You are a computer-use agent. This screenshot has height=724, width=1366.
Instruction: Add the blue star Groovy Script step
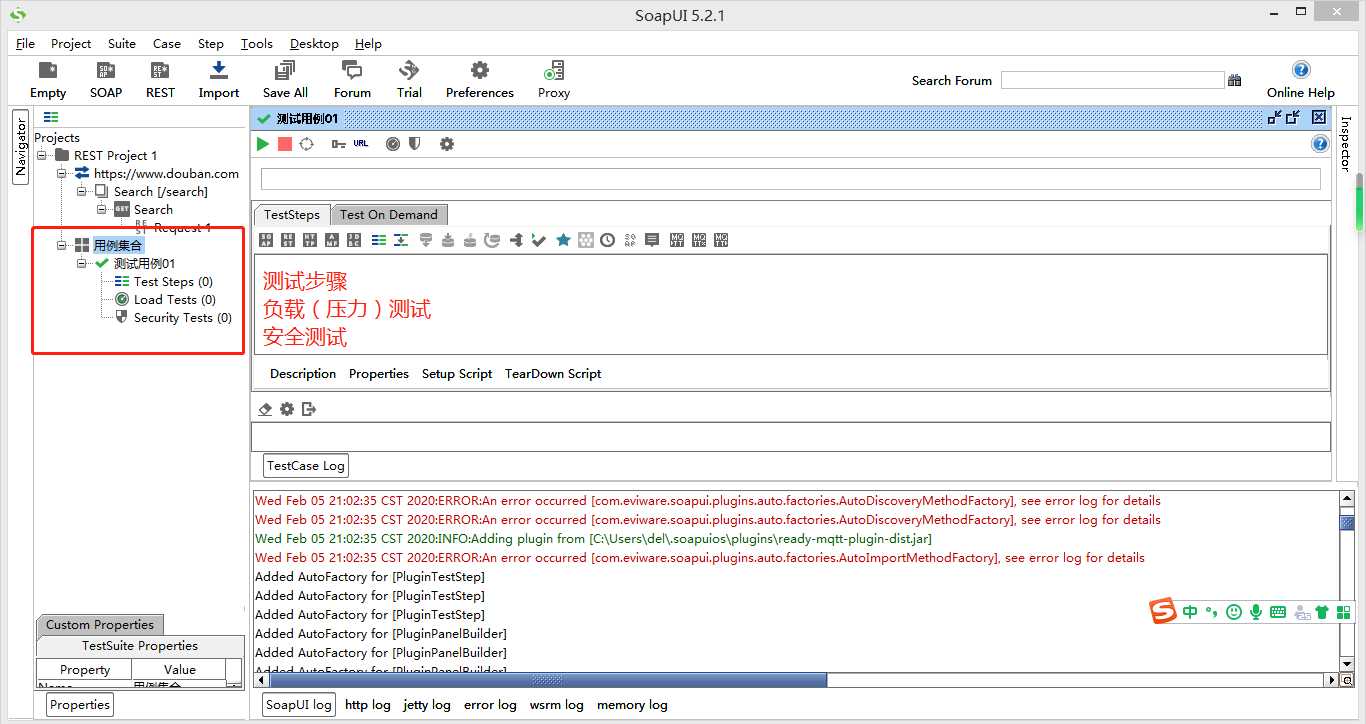[563, 240]
